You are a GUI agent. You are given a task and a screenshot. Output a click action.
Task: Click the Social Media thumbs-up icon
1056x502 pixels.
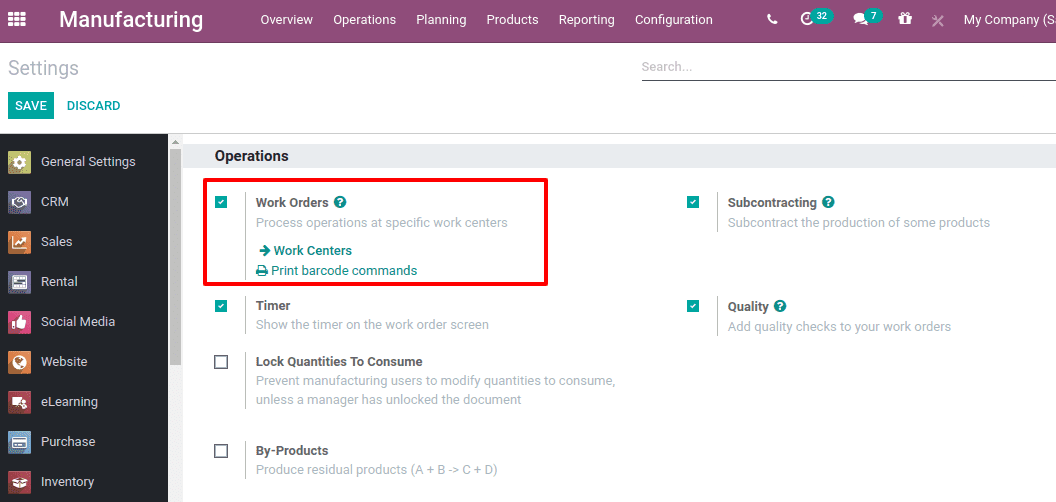click(20, 321)
